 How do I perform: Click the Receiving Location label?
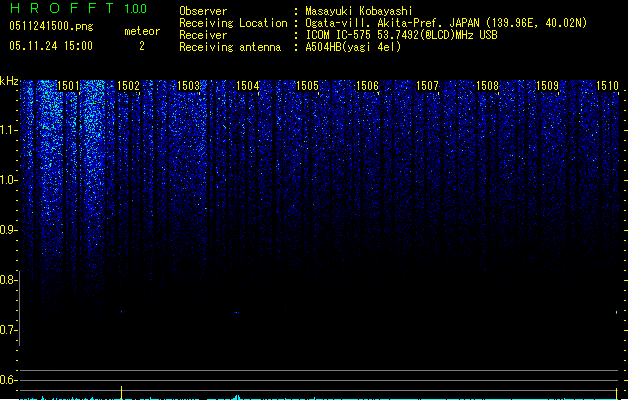233,23
